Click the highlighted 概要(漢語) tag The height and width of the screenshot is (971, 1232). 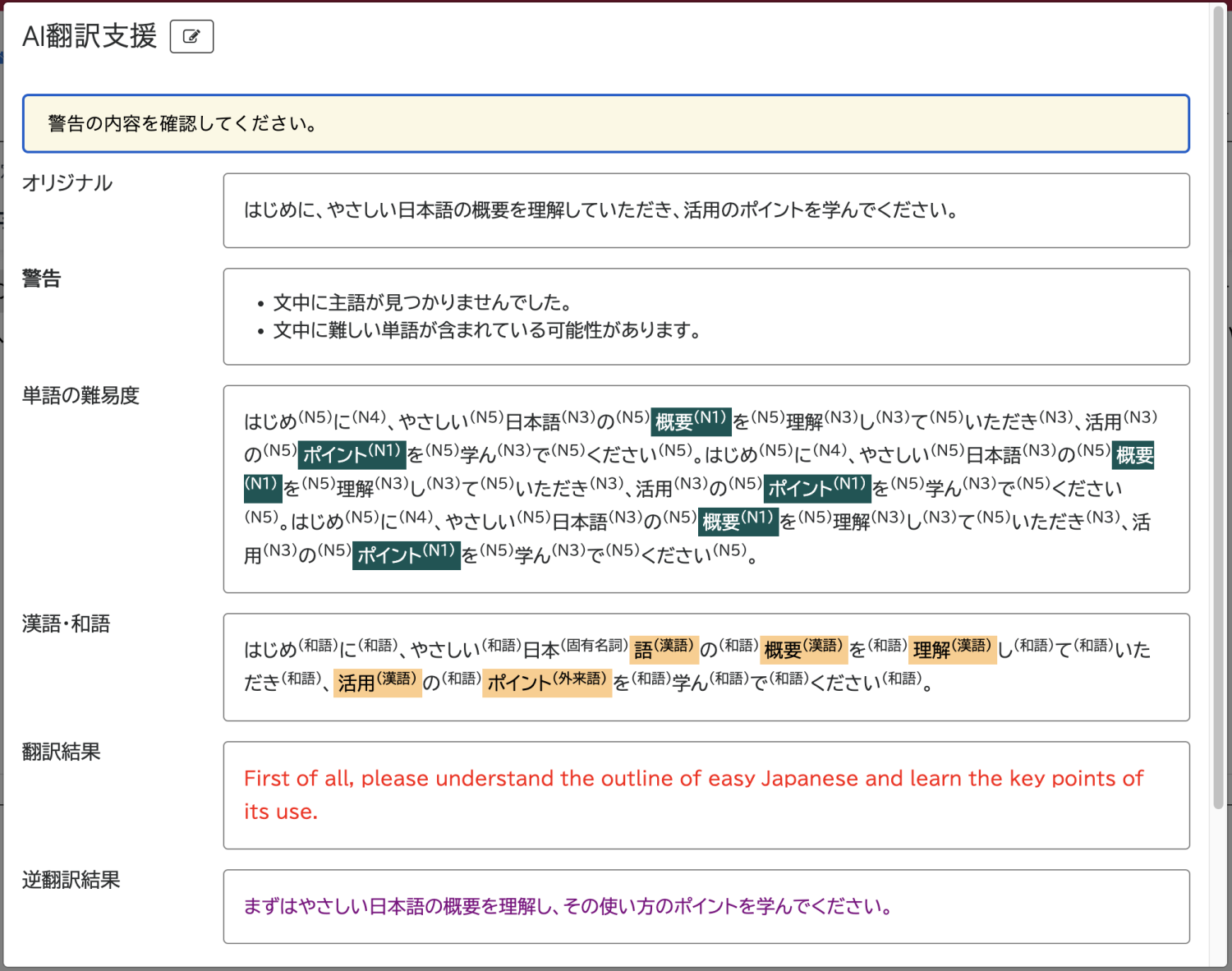pyautogui.click(x=802, y=650)
